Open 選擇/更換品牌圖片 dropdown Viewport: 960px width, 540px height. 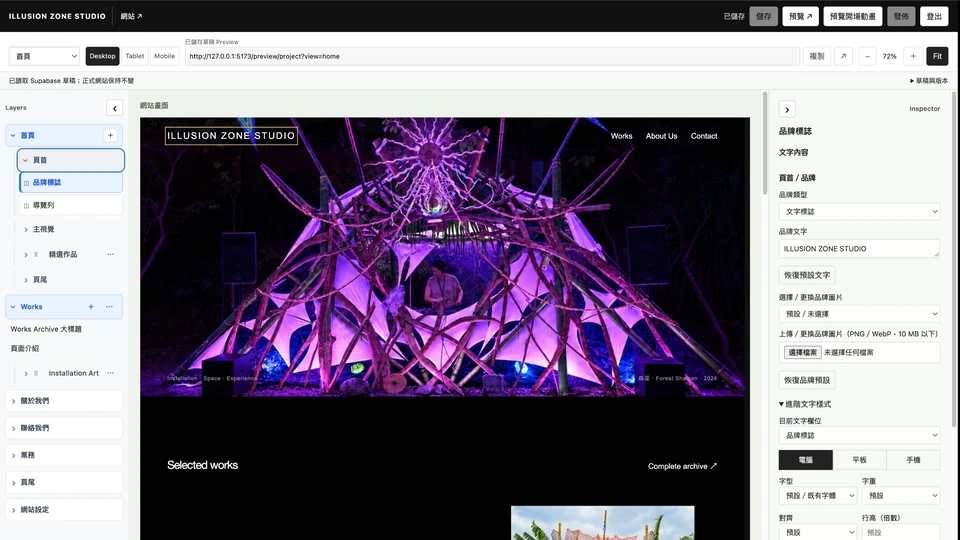point(860,314)
